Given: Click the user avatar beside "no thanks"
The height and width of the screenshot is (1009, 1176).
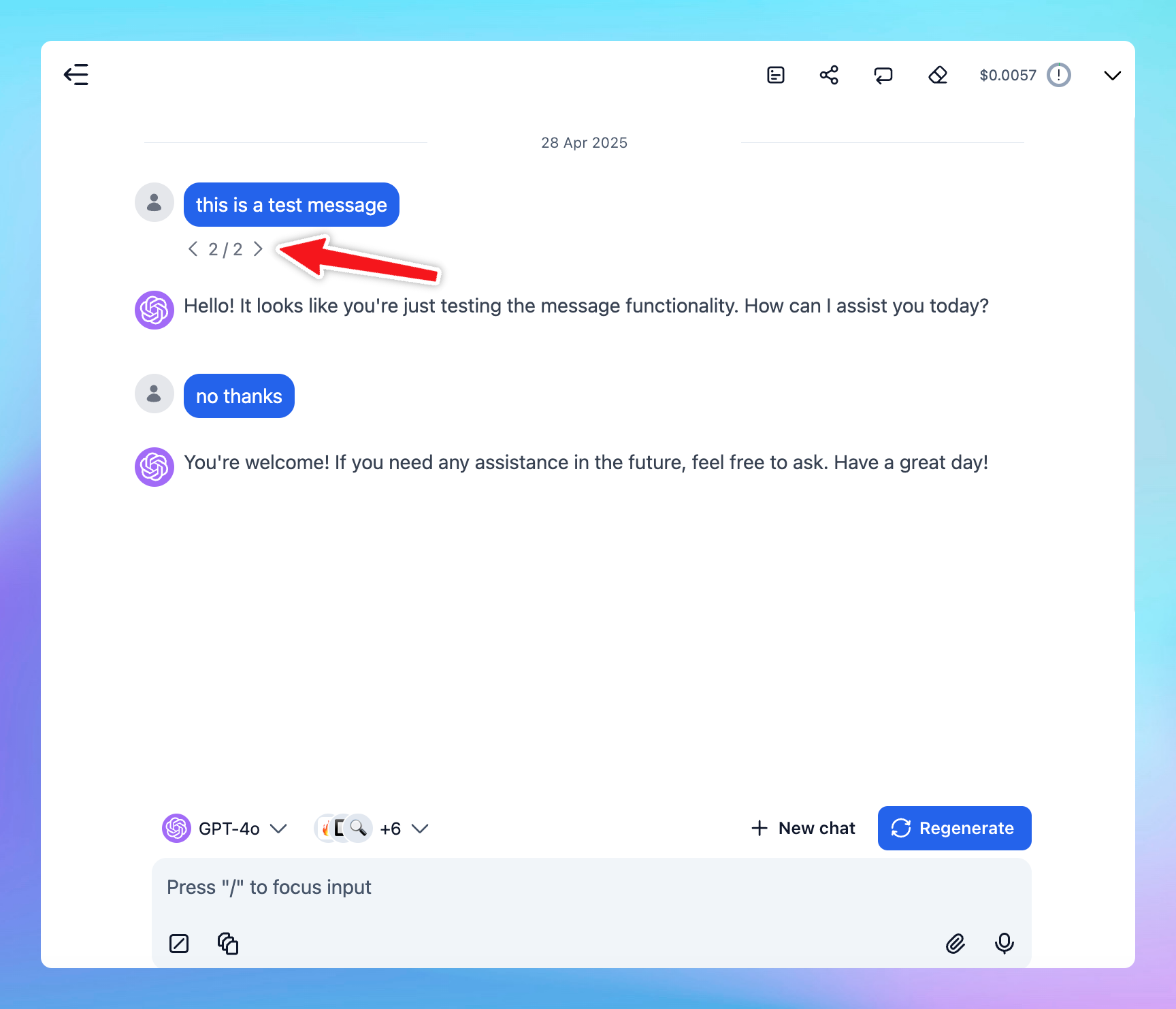Looking at the screenshot, I should coord(154,394).
